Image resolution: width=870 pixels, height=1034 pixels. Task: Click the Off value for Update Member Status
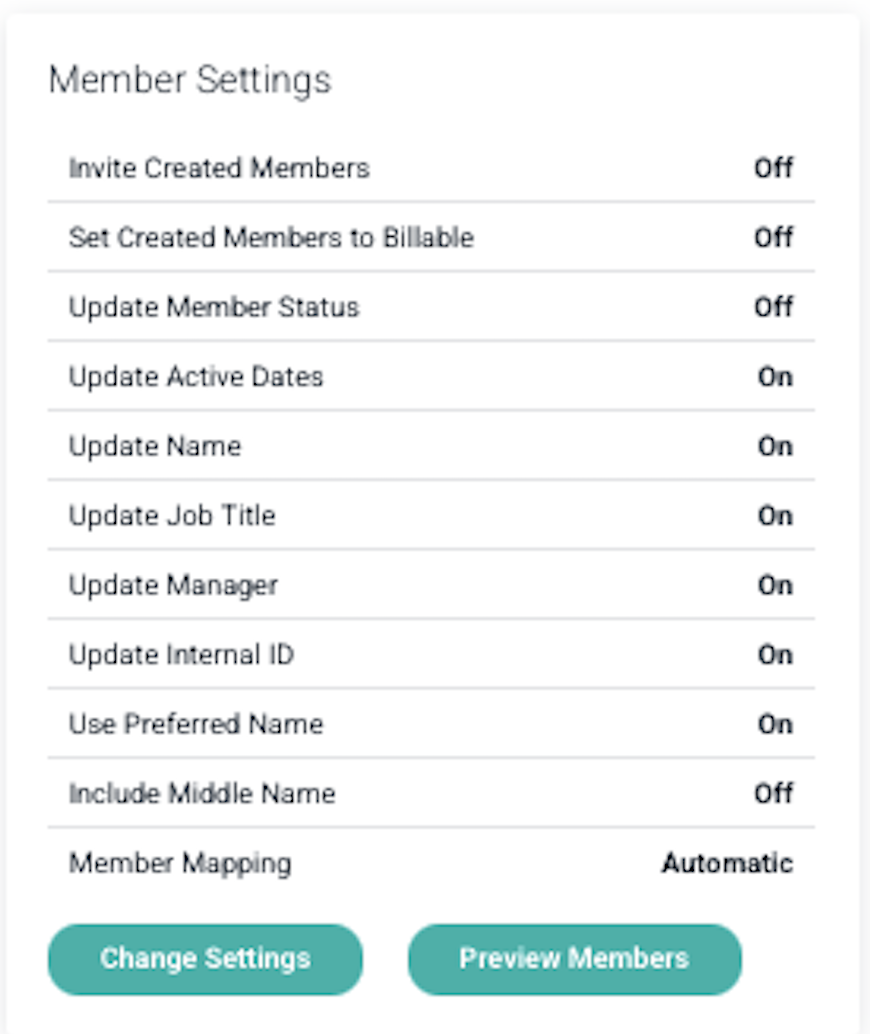(x=773, y=307)
